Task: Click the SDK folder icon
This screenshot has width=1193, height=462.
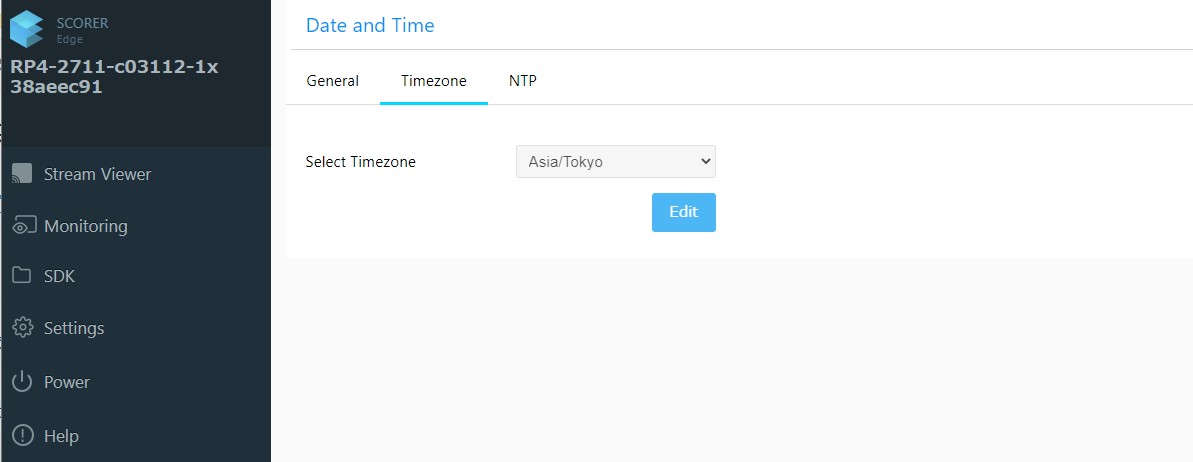Action: (22, 276)
